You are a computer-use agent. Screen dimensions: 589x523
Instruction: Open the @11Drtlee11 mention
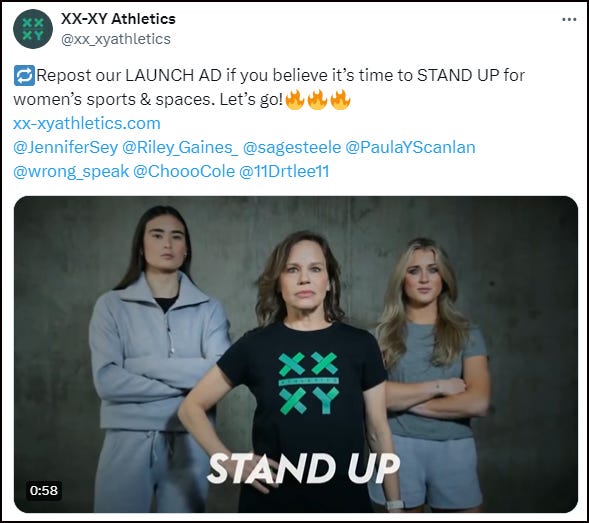(x=284, y=171)
